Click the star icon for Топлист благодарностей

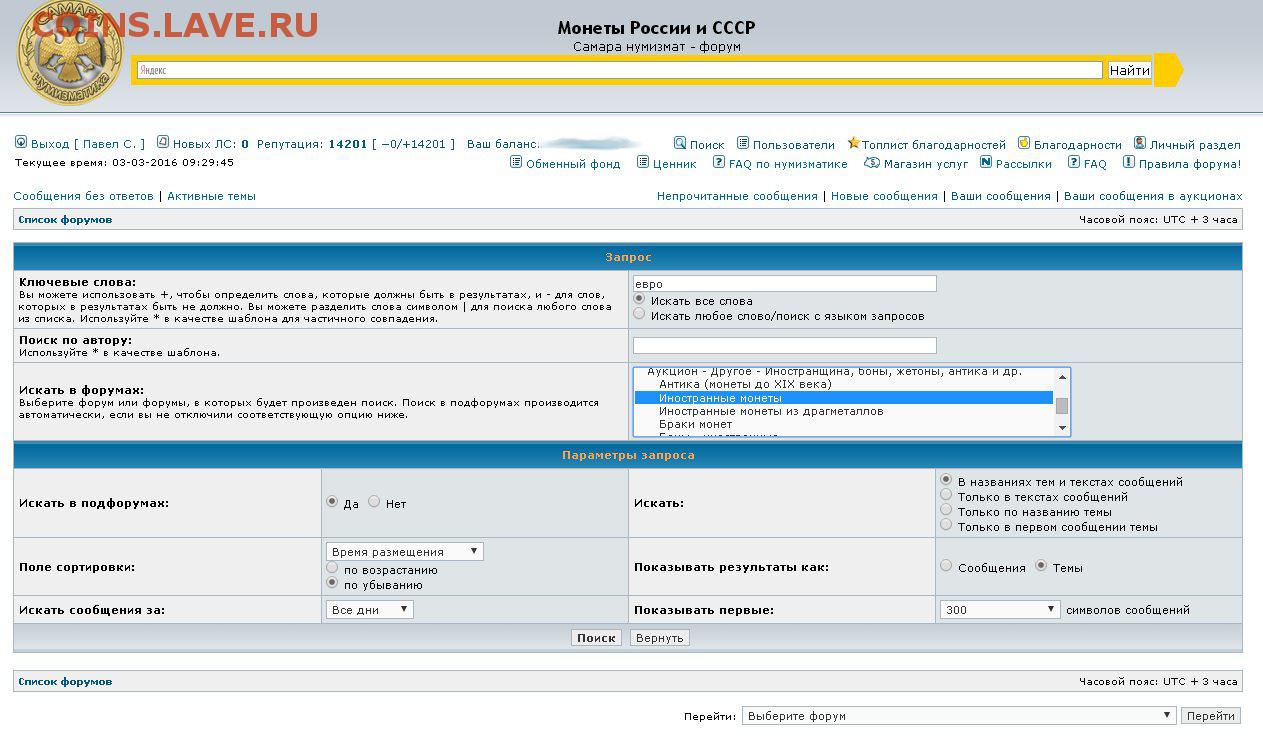[853, 144]
